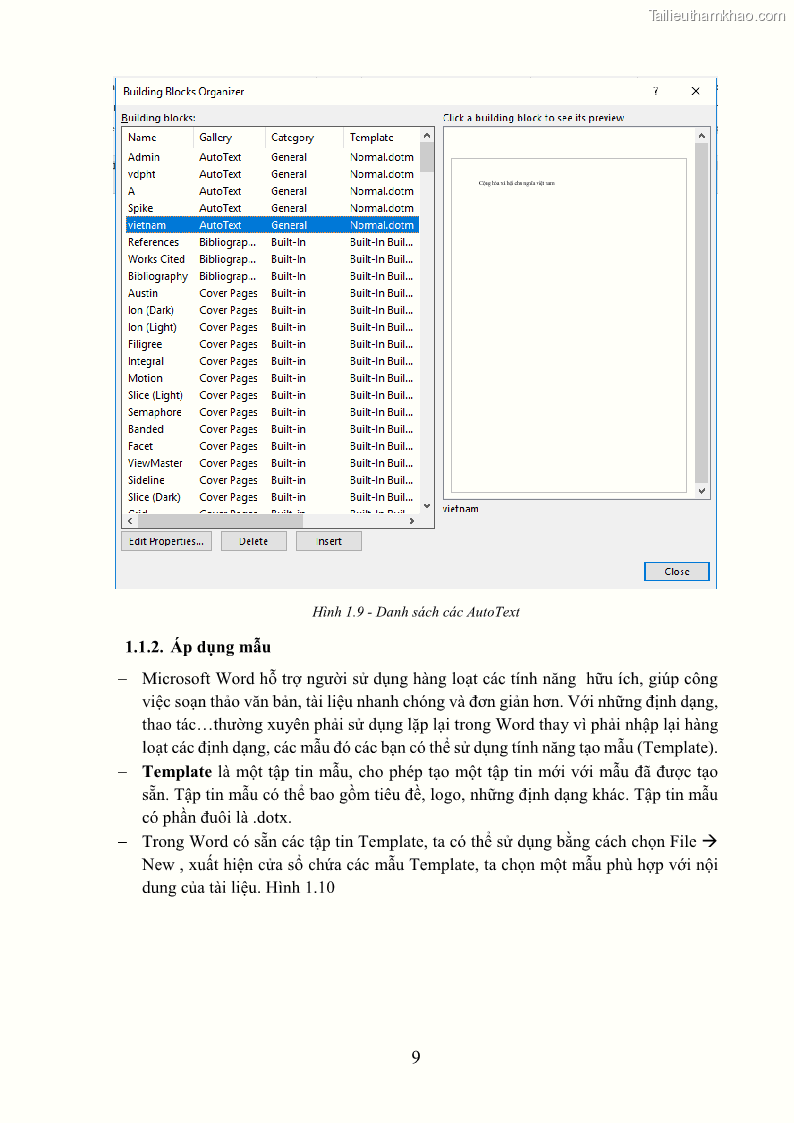Click the right arrow of the horizontal scrollbar

point(412,521)
